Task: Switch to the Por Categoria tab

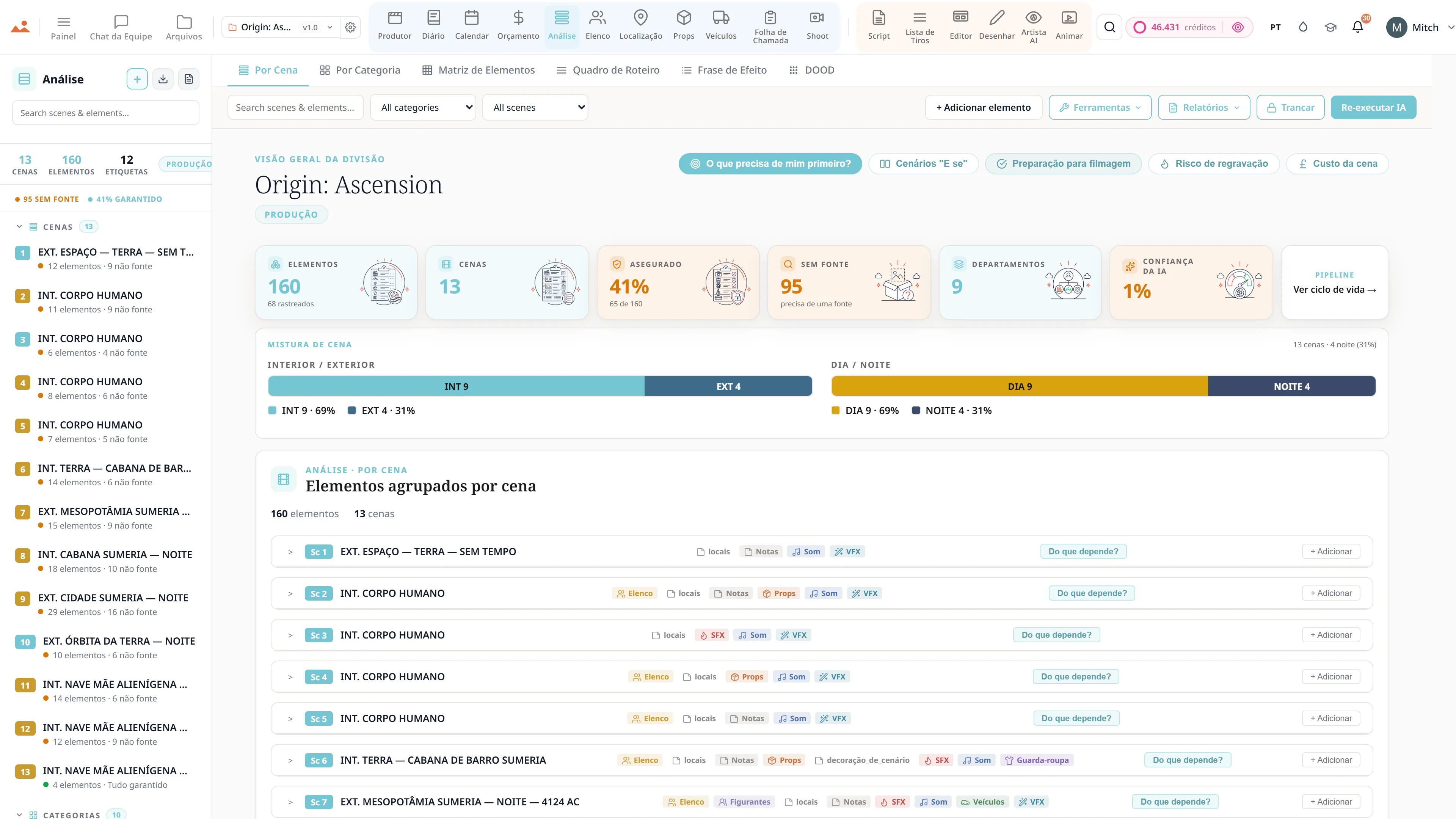Action: click(359, 70)
